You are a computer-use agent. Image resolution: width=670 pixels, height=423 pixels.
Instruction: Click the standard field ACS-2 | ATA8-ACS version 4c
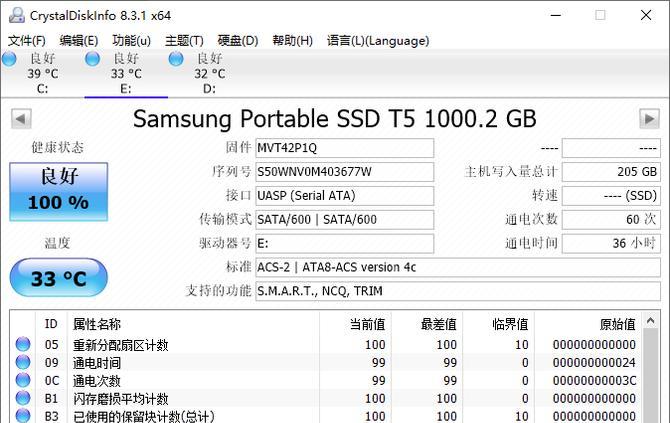pyautogui.click(x=458, y=267)
